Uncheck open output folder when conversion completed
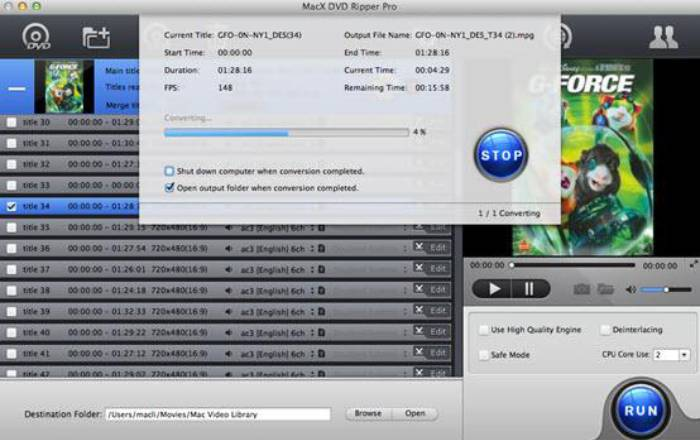 click(169, 187)
